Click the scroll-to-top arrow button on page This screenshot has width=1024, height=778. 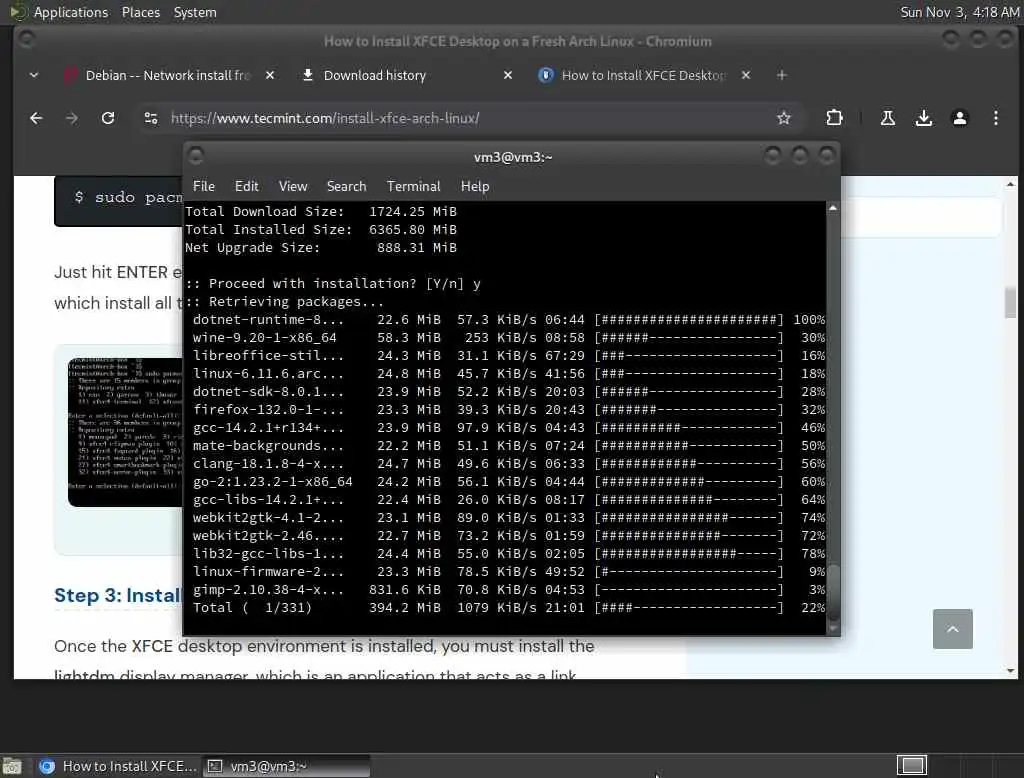pos(952,628)
